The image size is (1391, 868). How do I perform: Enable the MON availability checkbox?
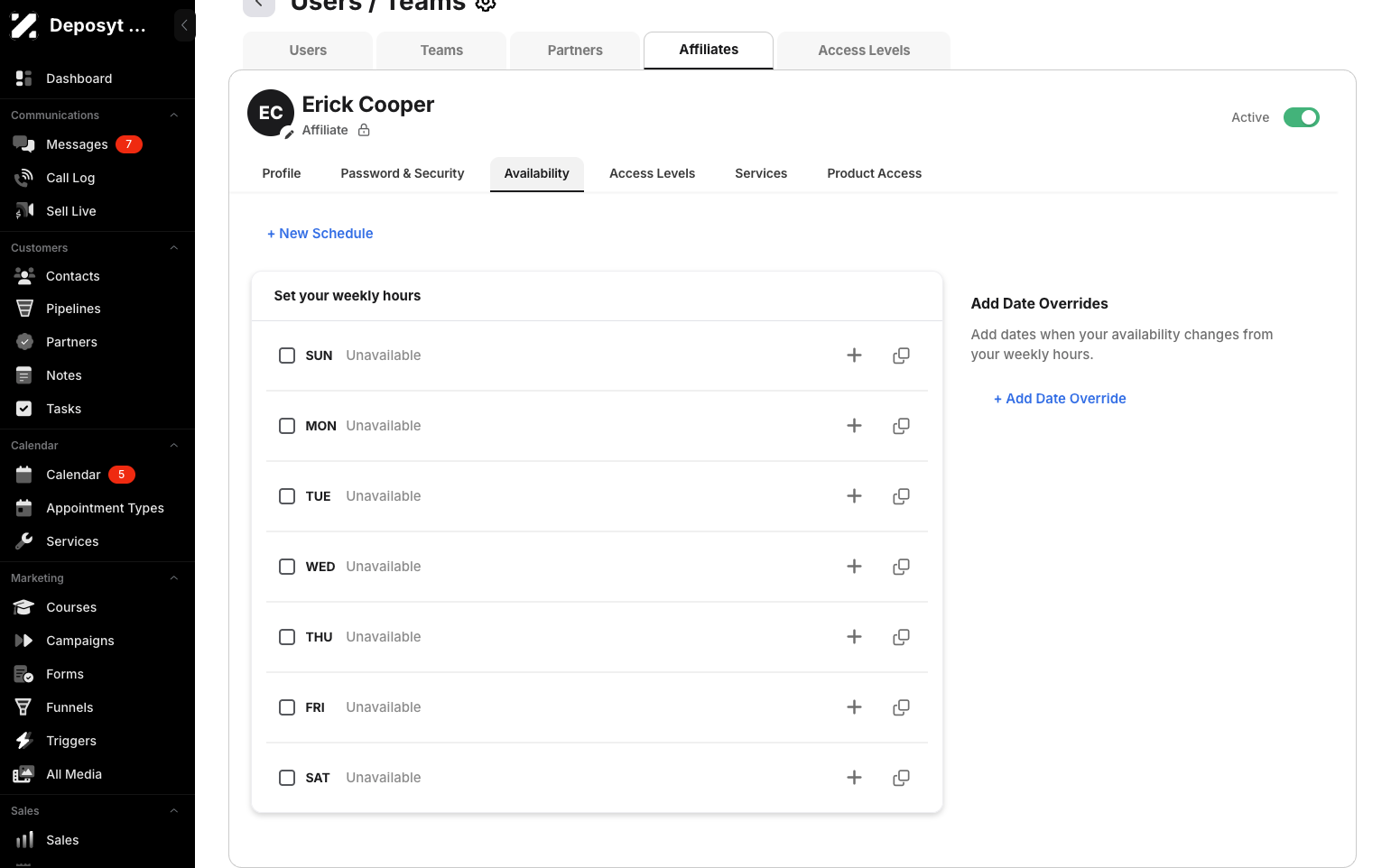coord(287,426)
